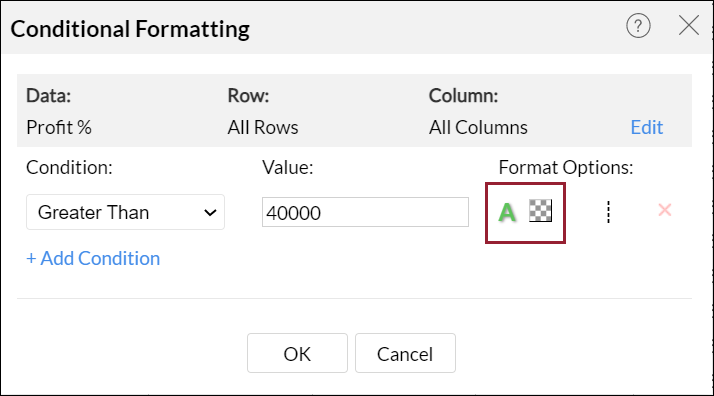
Task: Click the + Add Condition link
Action: (x=93, y=259)
